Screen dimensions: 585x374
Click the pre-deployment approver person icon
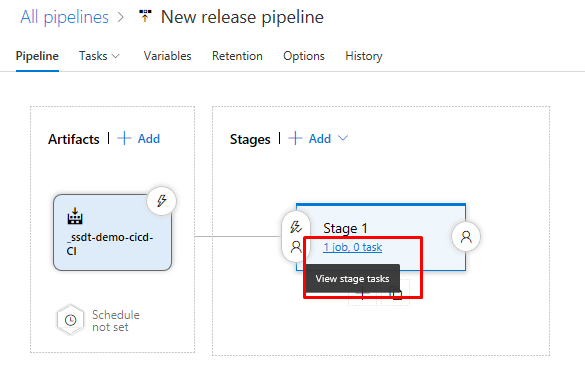[296, 247]
